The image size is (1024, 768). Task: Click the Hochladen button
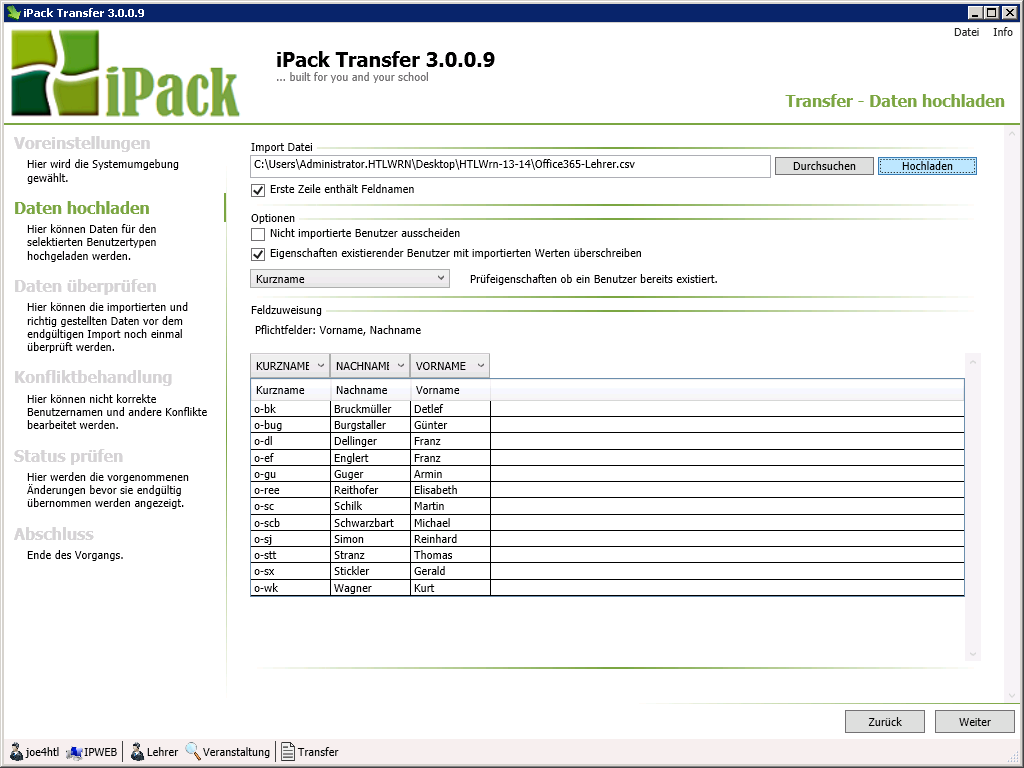click(x=927, y=166)
